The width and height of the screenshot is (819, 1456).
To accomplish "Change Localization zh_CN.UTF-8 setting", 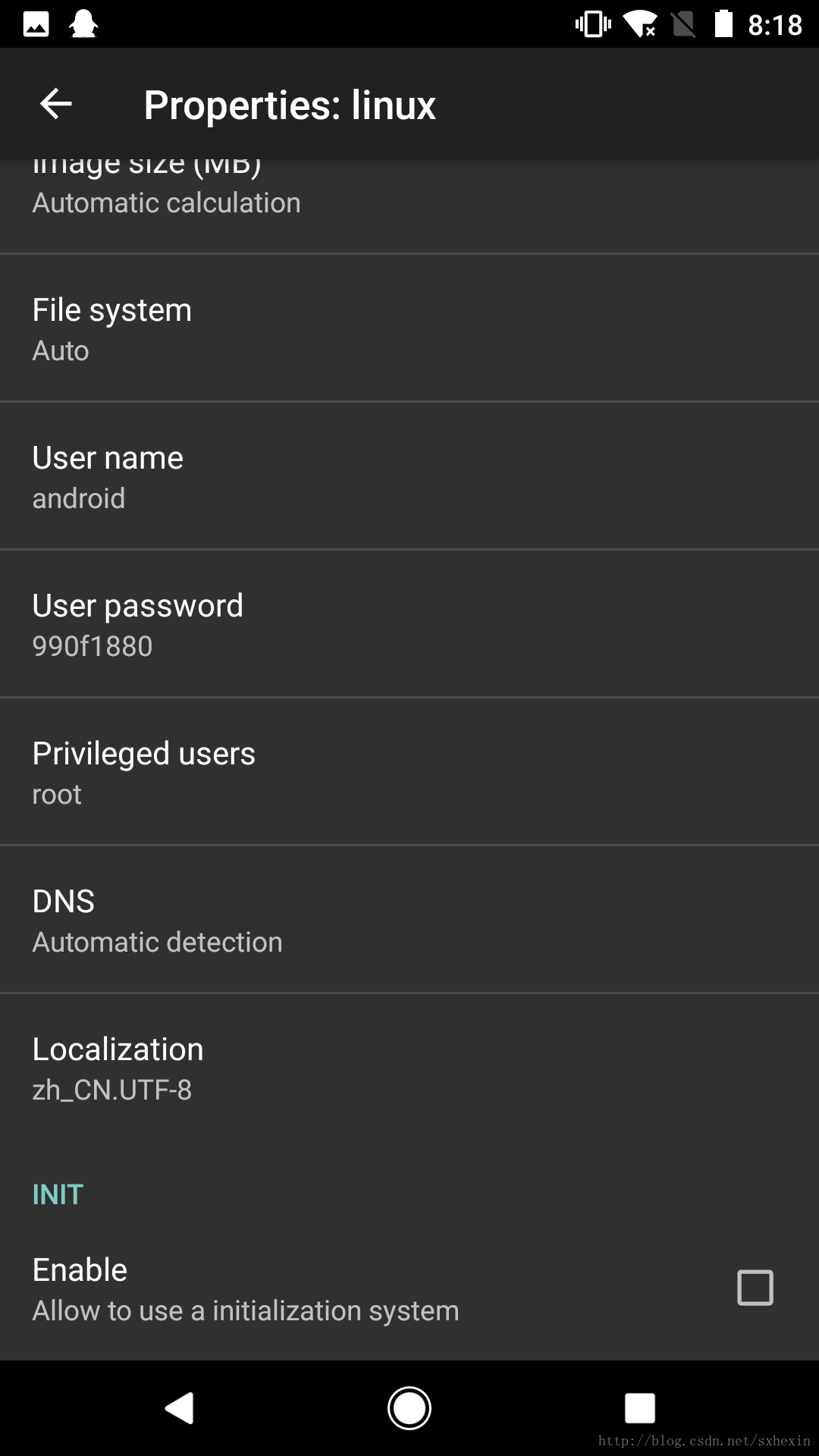I will pos(409,1068).
